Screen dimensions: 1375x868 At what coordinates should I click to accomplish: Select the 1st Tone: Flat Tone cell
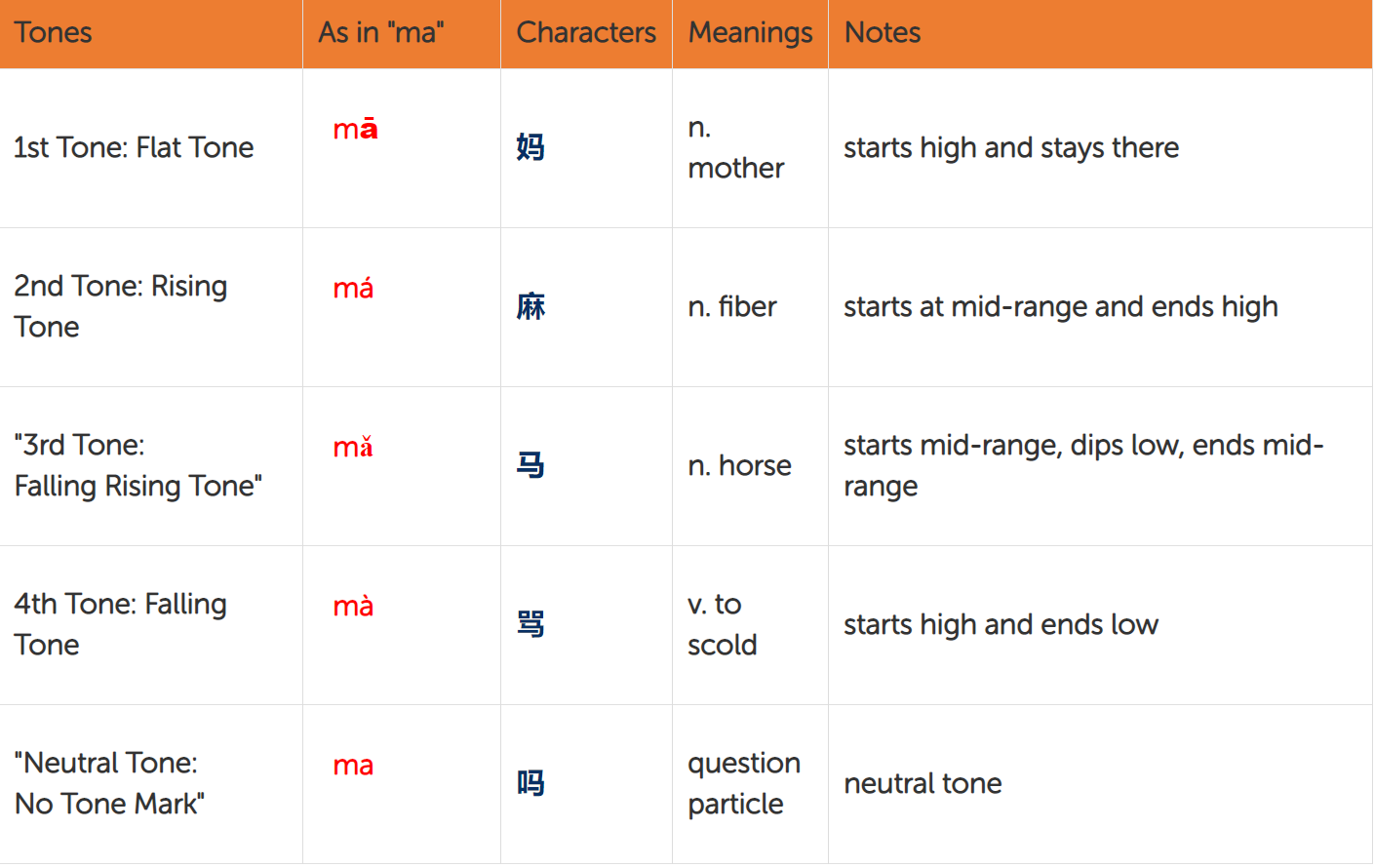click(134, 147)
